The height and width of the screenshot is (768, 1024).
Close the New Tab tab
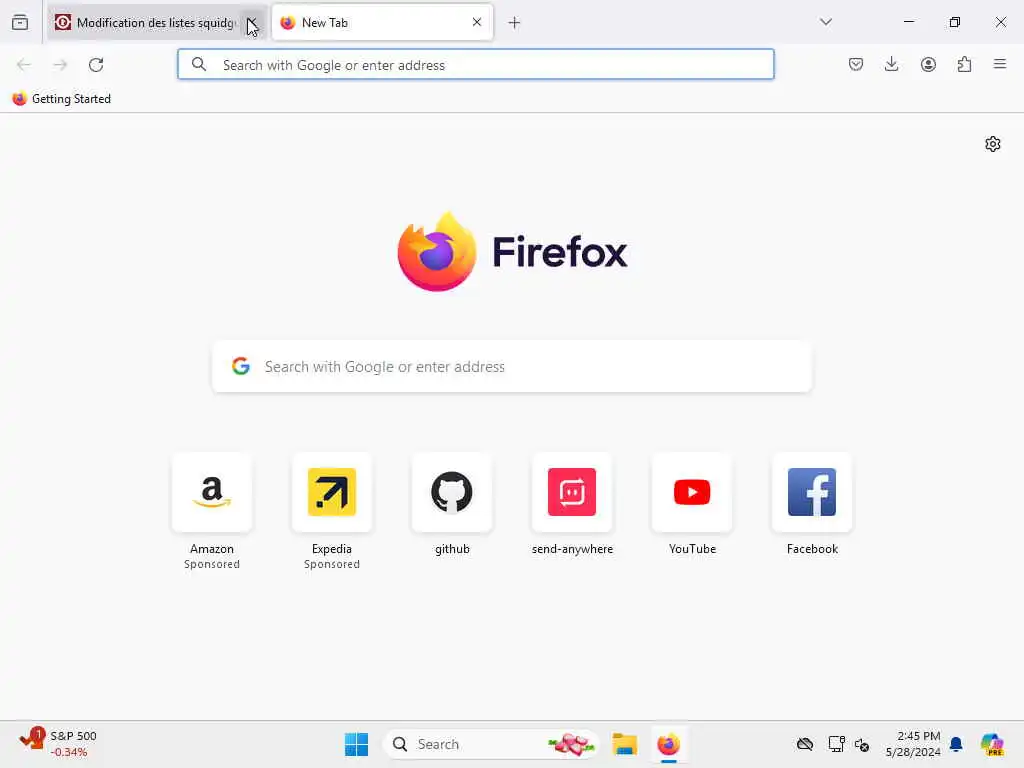click(x=477, y=22)
